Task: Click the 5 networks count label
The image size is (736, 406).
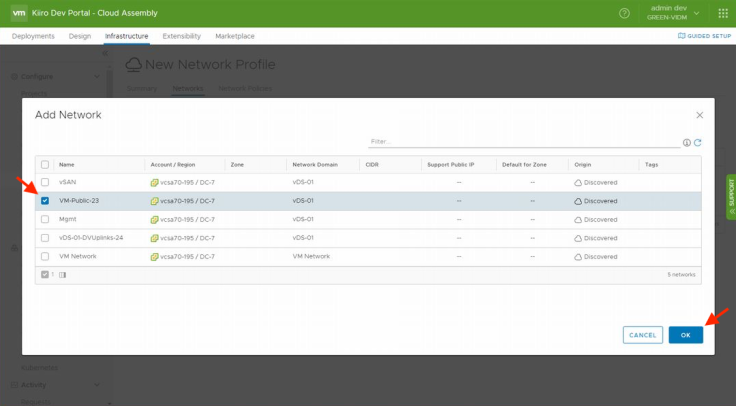Action: pyautogui.click(x=682, y=275)
